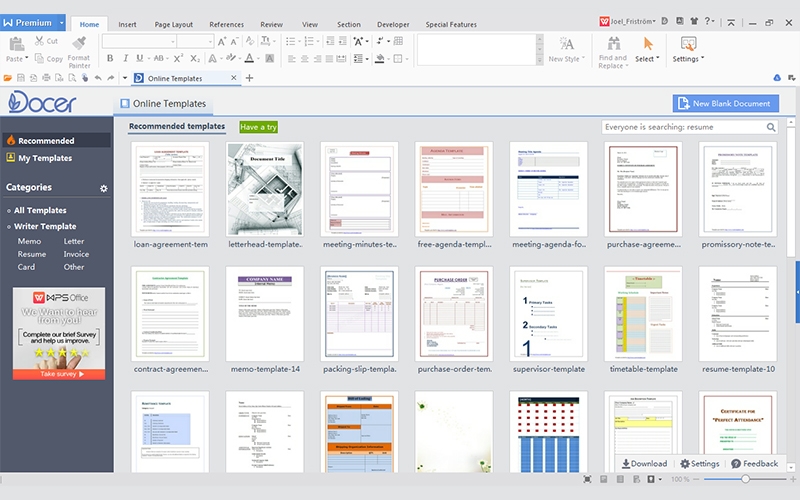
Task: Click the Format Painter brush icon
Action: pos(78,42)
